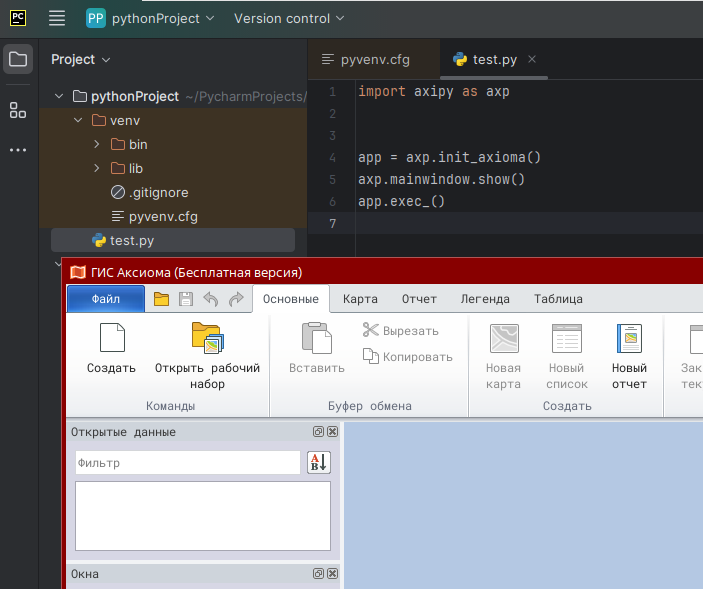Open the Version control dropdown
The height and width of the screenshot is (589, 703).
(288, 18)
